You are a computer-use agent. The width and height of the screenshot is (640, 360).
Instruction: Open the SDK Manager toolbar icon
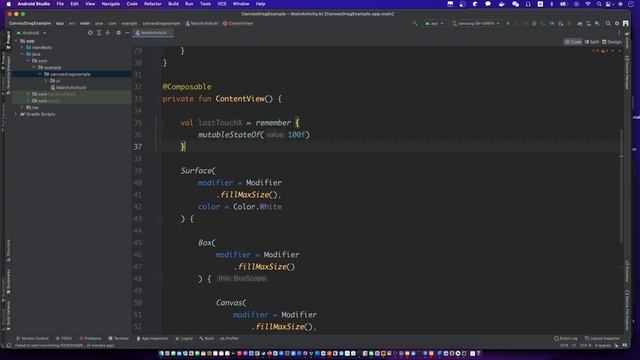tap(597, 24)
